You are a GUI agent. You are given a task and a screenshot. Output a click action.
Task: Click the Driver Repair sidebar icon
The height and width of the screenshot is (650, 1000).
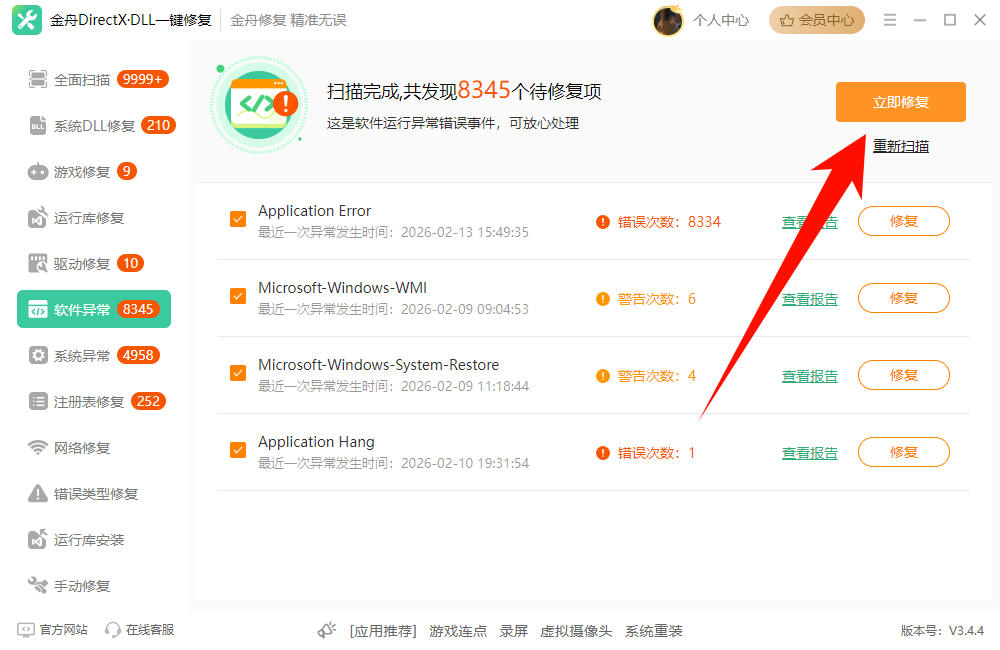click(38, 264)
